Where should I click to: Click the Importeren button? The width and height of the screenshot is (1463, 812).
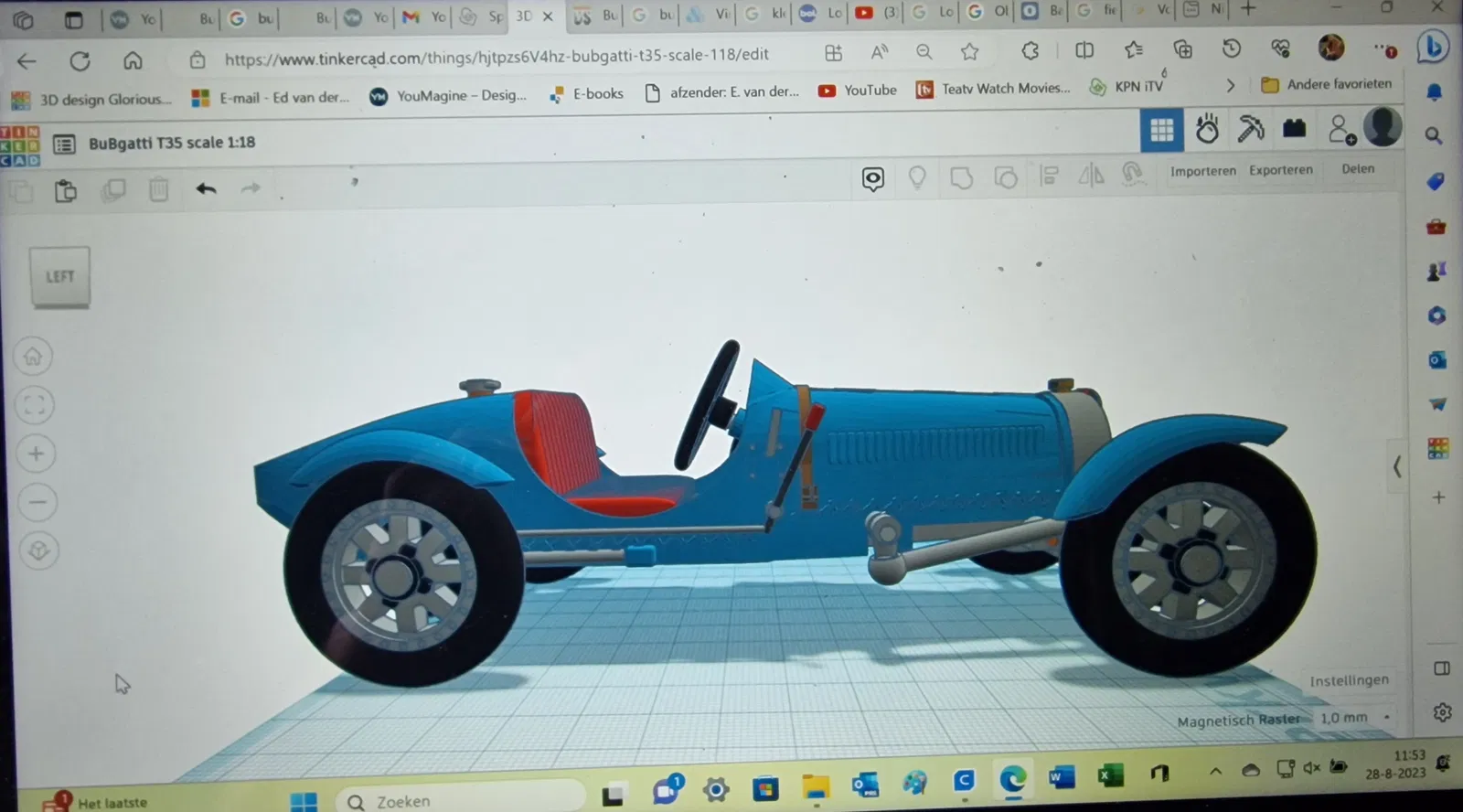click(x=1202, y=171)
